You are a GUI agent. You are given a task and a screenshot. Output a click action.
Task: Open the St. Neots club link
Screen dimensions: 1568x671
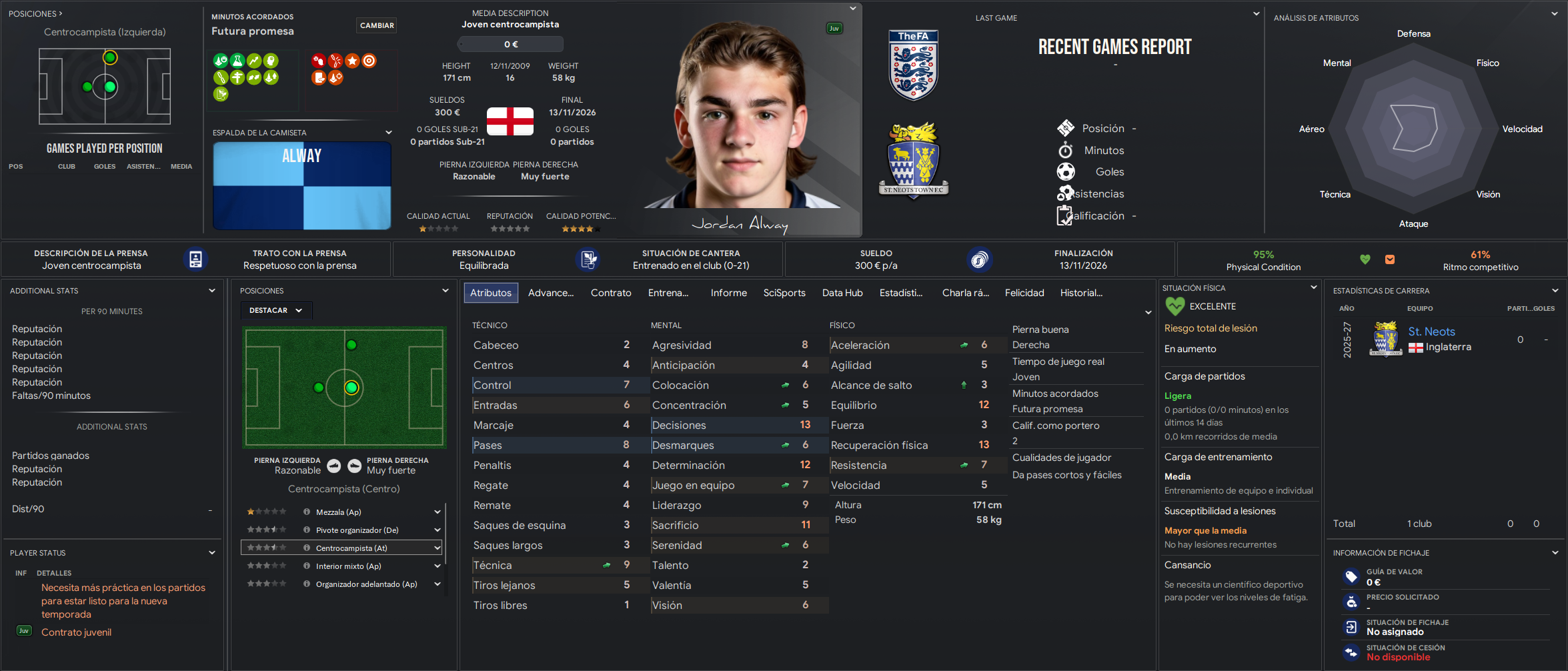coord(1431,331)
